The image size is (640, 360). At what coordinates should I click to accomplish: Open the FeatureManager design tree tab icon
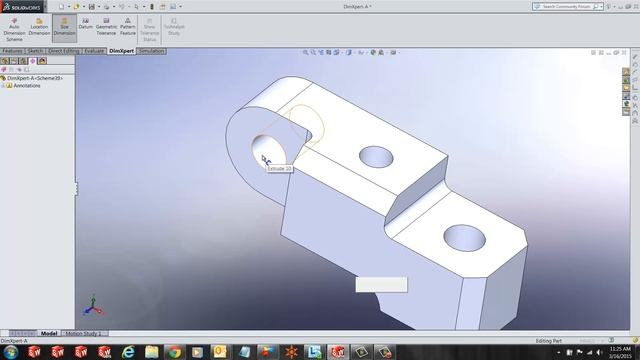point(5,61)
